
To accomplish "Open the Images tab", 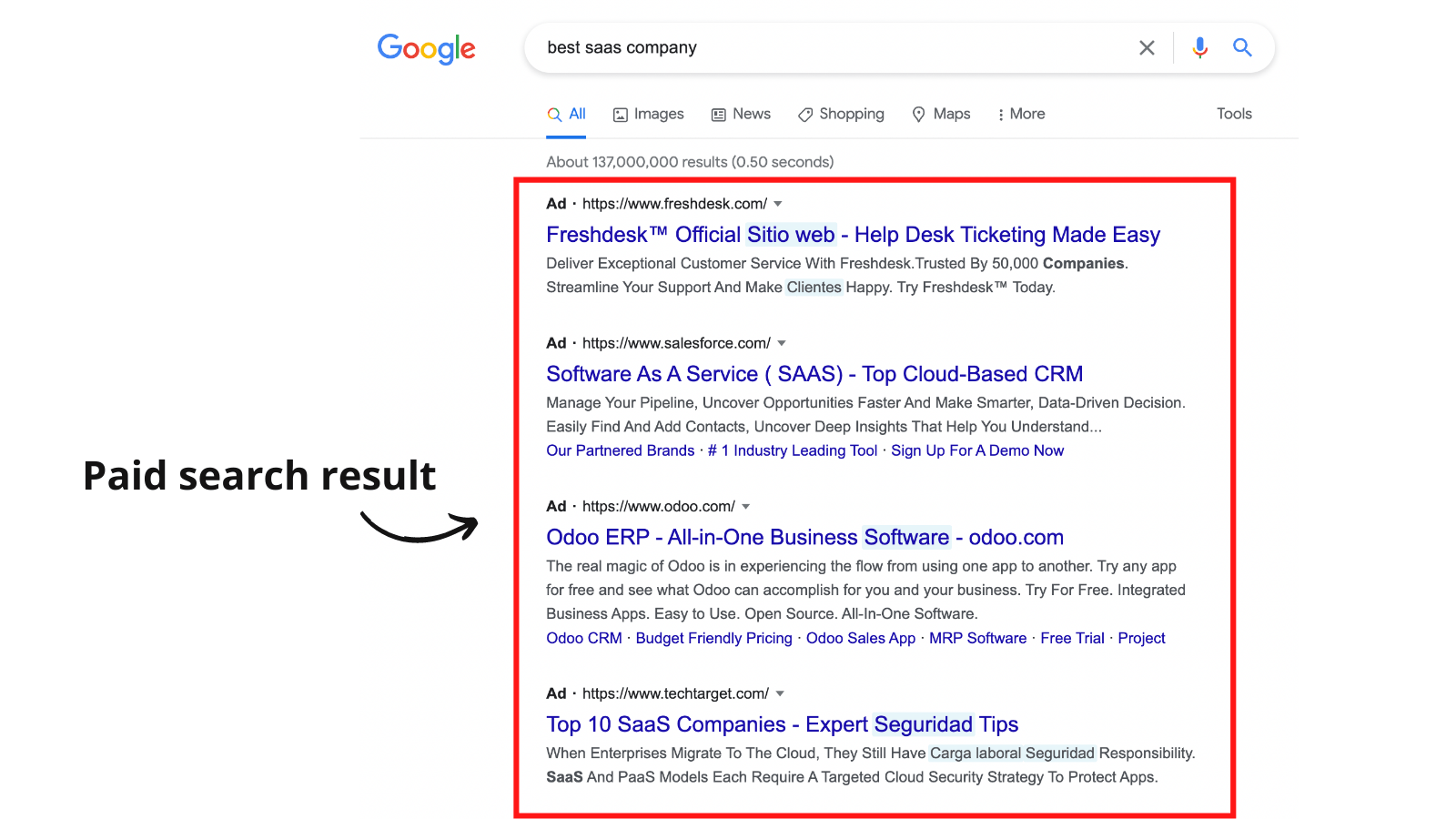I will [x=649, y=114].
